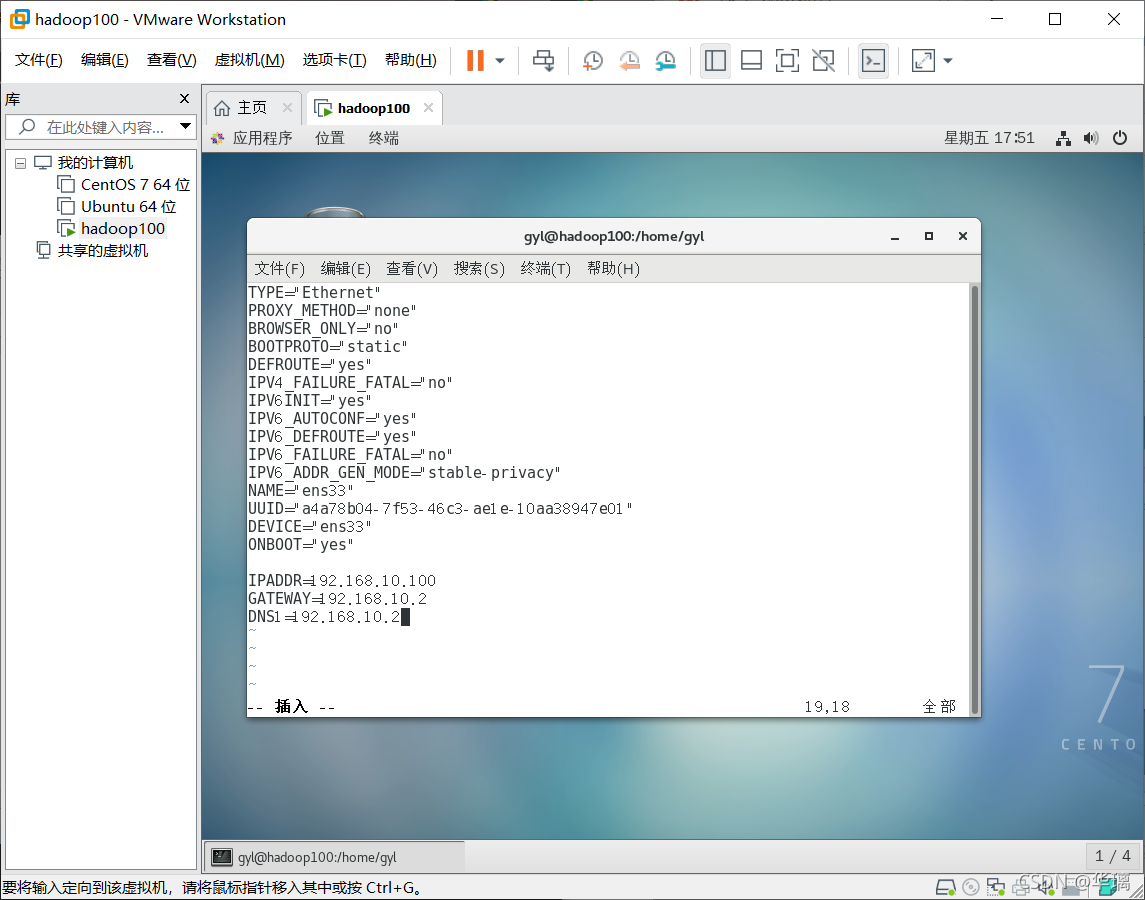Open VMware 文件(F) menu
Image resolution: width=1145 pixels, height=900 pixels.
pos(39,60)
